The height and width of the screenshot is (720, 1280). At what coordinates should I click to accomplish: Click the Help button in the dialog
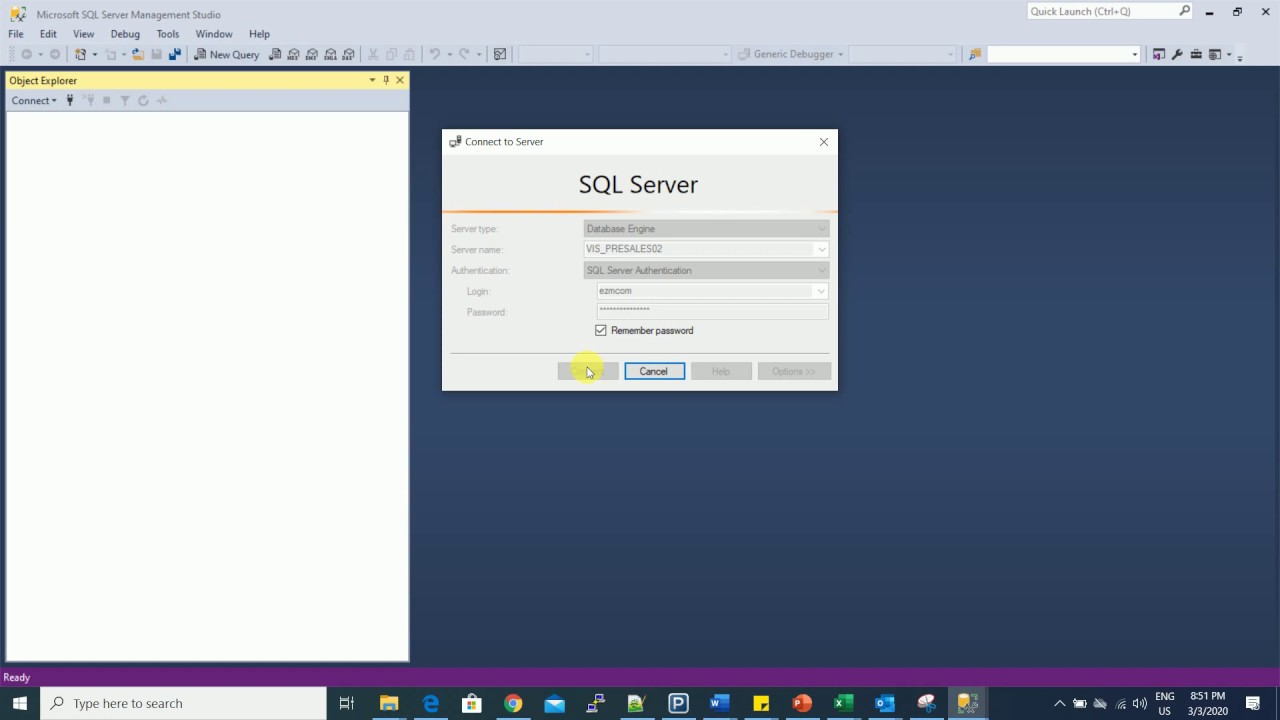[721, 371]
